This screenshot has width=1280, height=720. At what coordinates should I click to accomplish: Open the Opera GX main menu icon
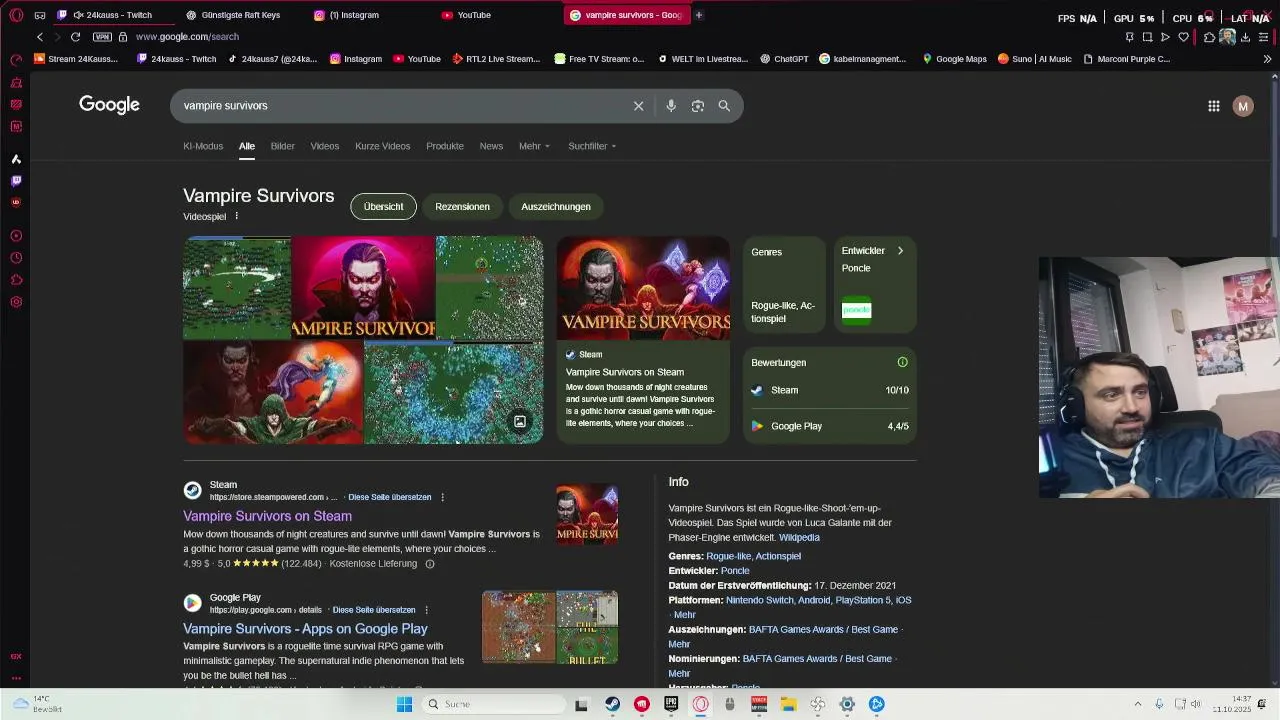pyautogui.click(x=16, y=15)
